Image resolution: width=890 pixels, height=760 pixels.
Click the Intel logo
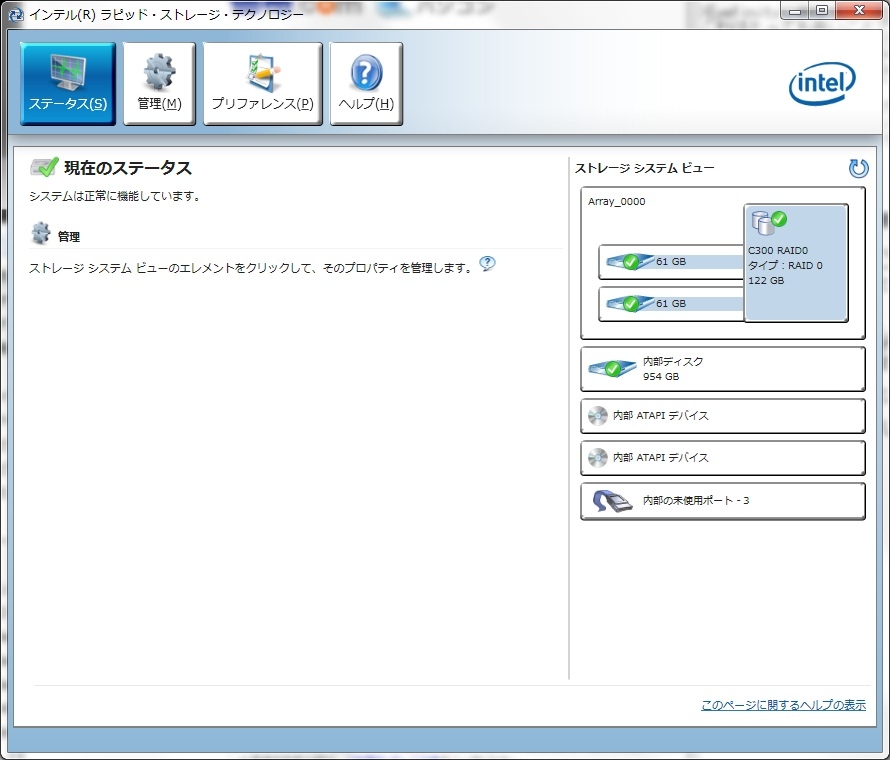coord(822,84)
